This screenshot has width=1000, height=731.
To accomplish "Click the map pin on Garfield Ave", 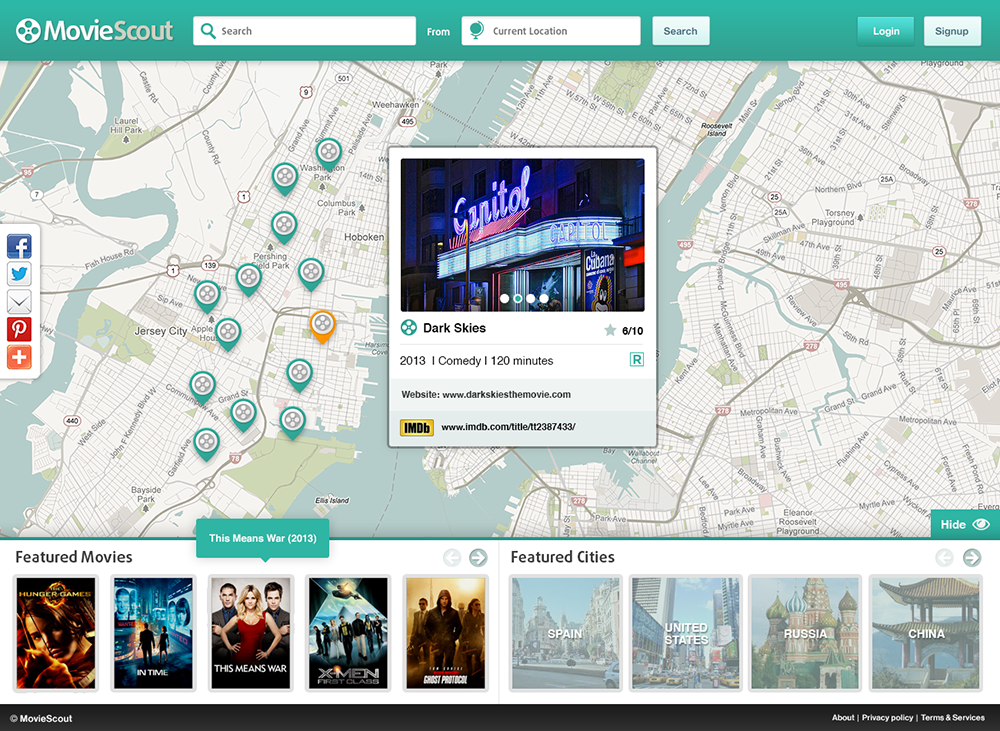I will 206,444.
